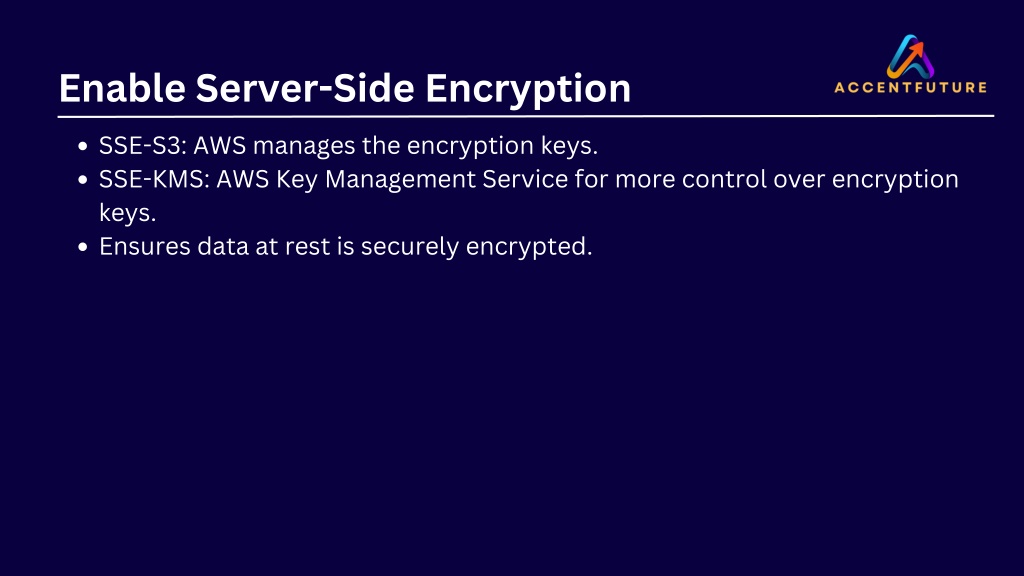Select the slide title Enable Server-Side Encryption
Screen dimensions: 1024x576
[345, 88]
